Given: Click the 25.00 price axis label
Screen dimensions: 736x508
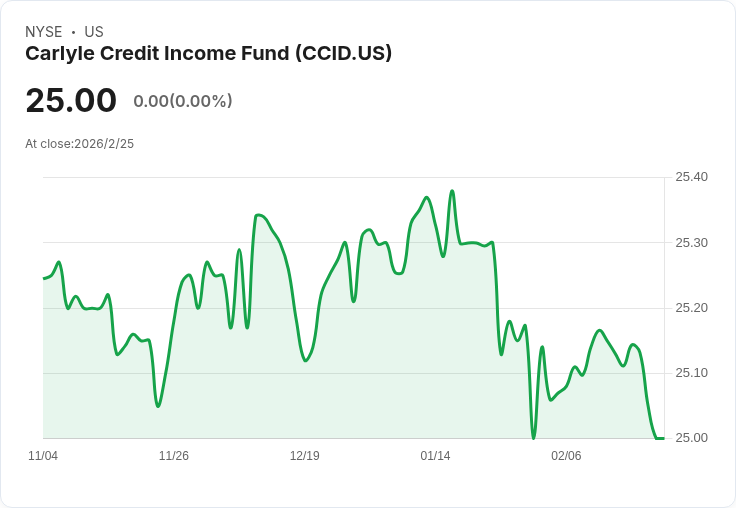Looking at the screenshot, I should (691, 438).
